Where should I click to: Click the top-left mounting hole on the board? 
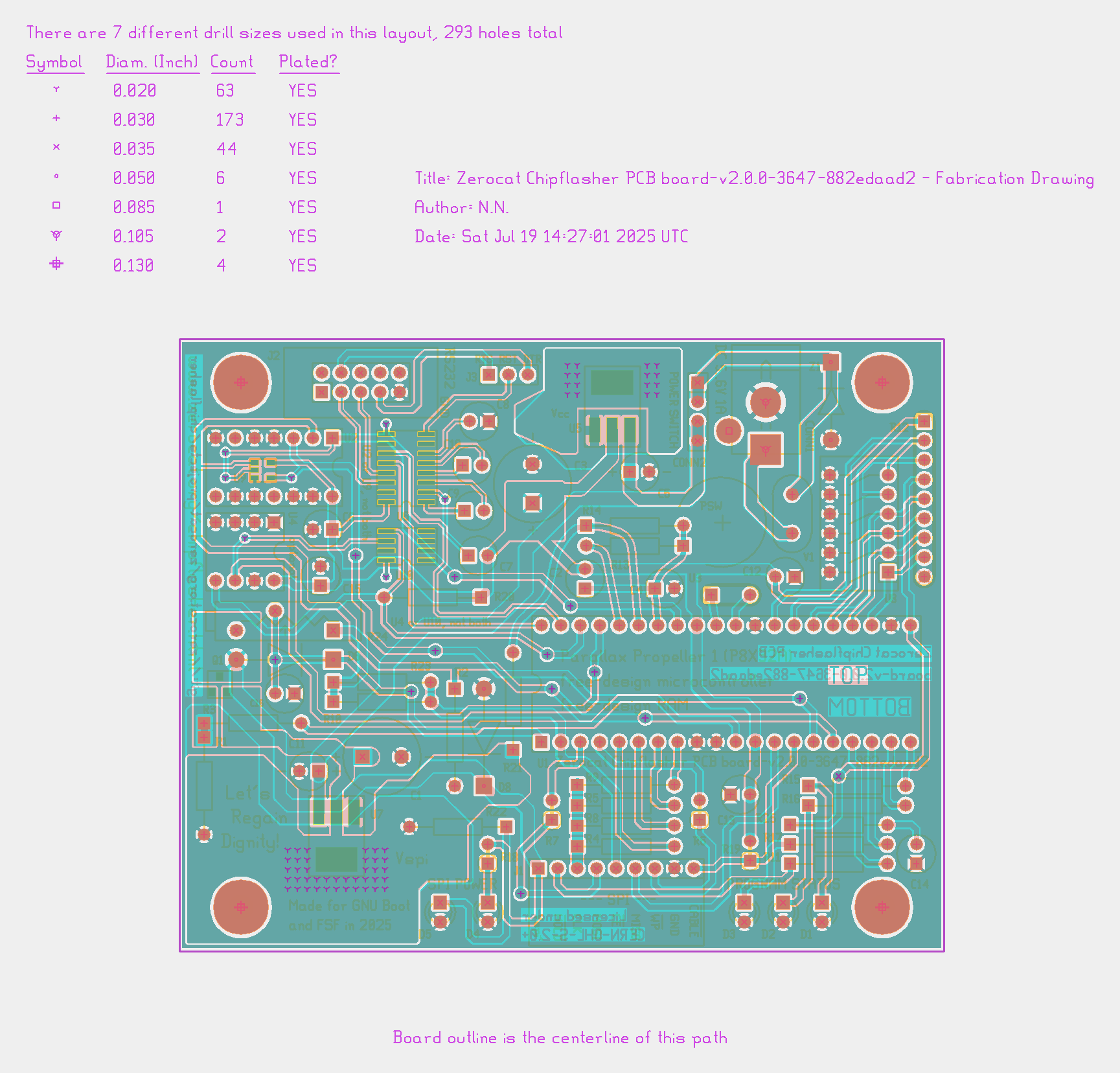click(241, 382)
